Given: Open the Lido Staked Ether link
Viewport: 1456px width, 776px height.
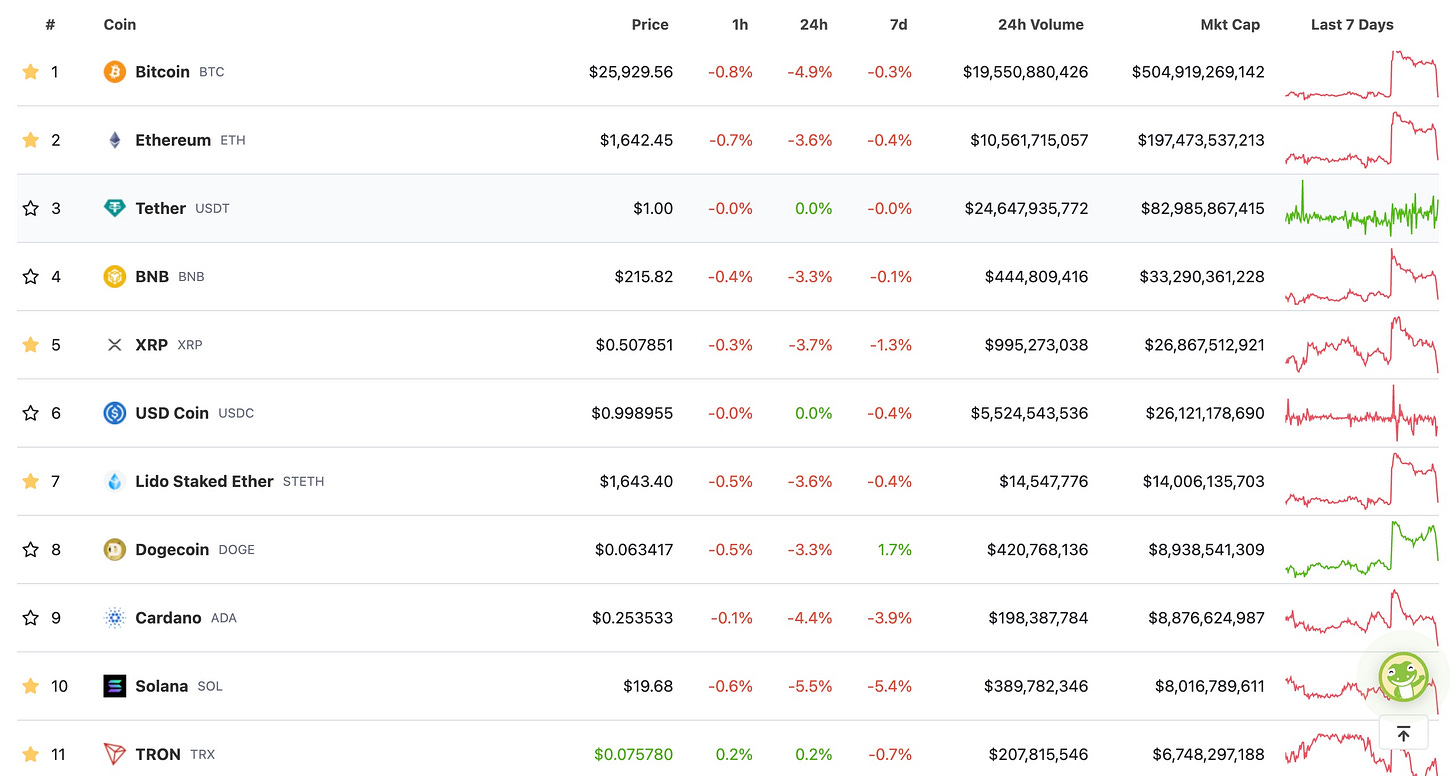Looking at the screenshot, I should click(x=204, y=481).
